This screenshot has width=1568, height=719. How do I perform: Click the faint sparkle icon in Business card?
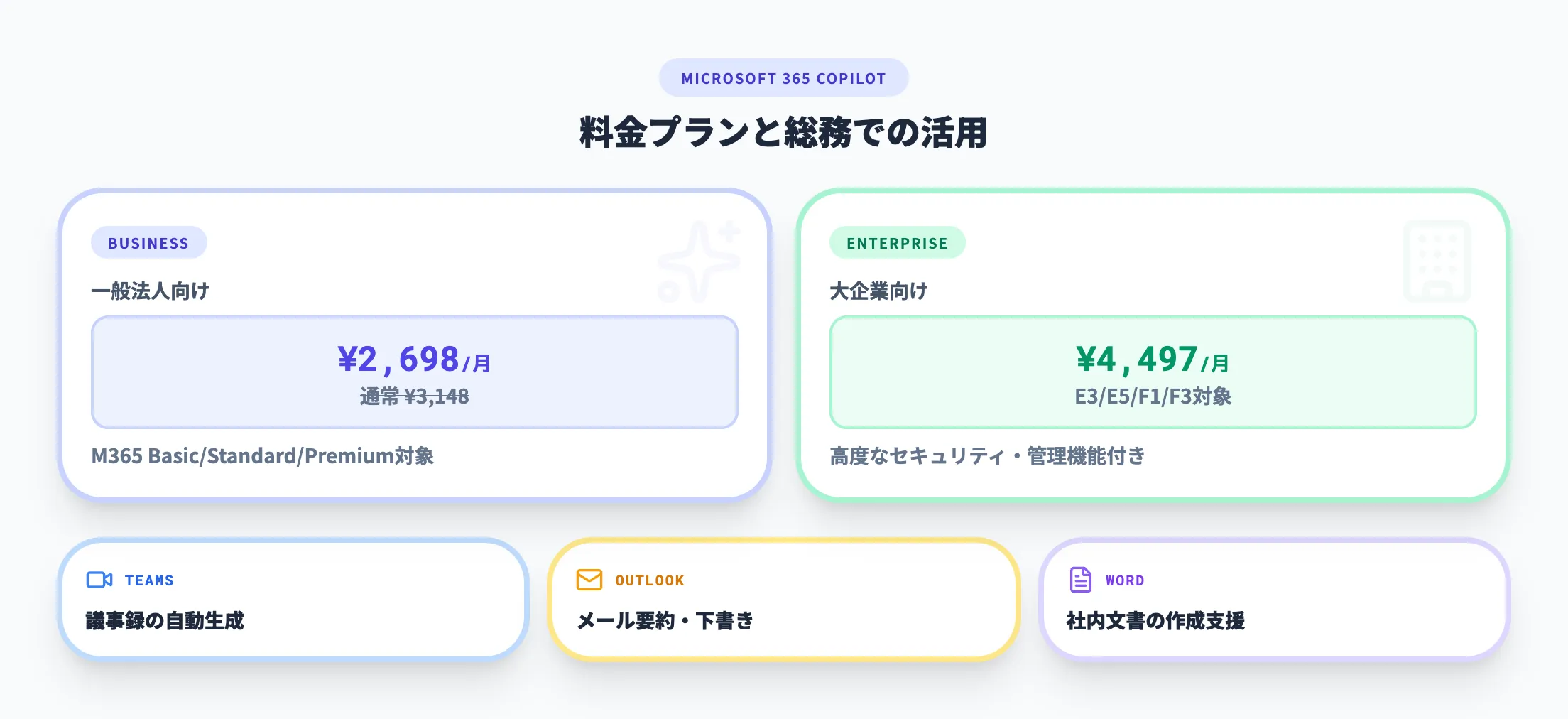pos(699,261)
